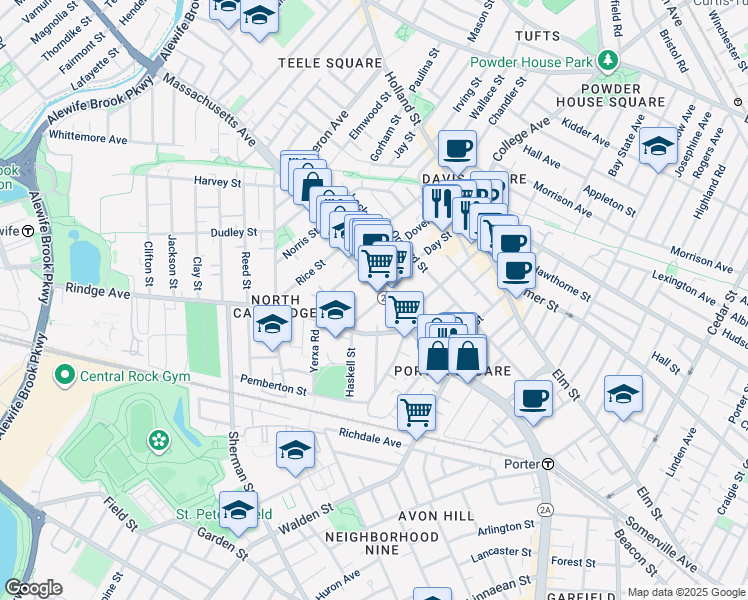Click the Rindge Ave street label
The width and height of the screenshot is (748, 600).
(x=97, y=290)
